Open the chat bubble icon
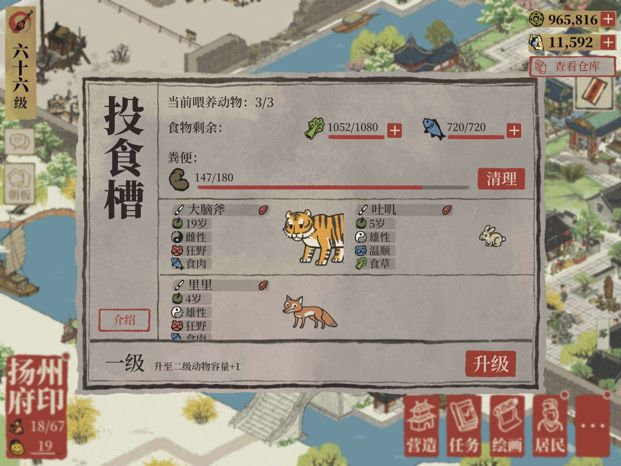The width and height of the screenshot is (621, 466). coord(20,141)
